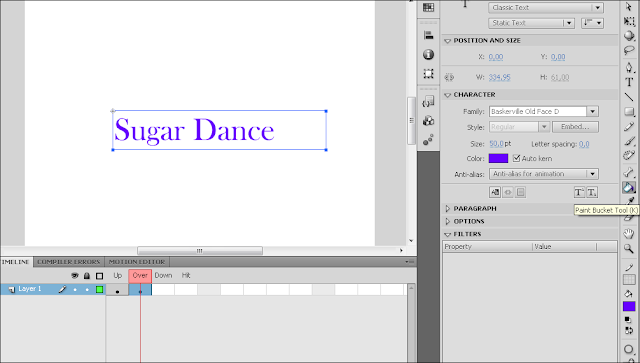Open the text orientation dropdown
Image resolution: width=640 pixels, height=363 pixels.
(592, 23)
